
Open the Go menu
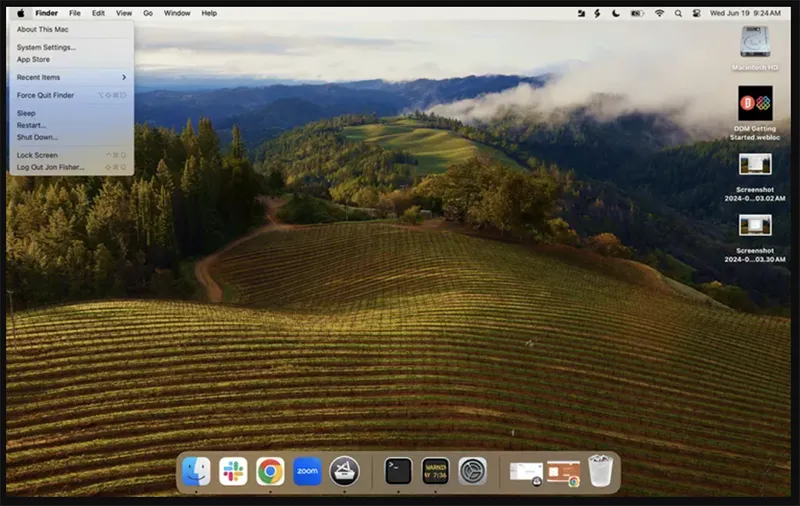pyautogui.click(x=148, y=13)
